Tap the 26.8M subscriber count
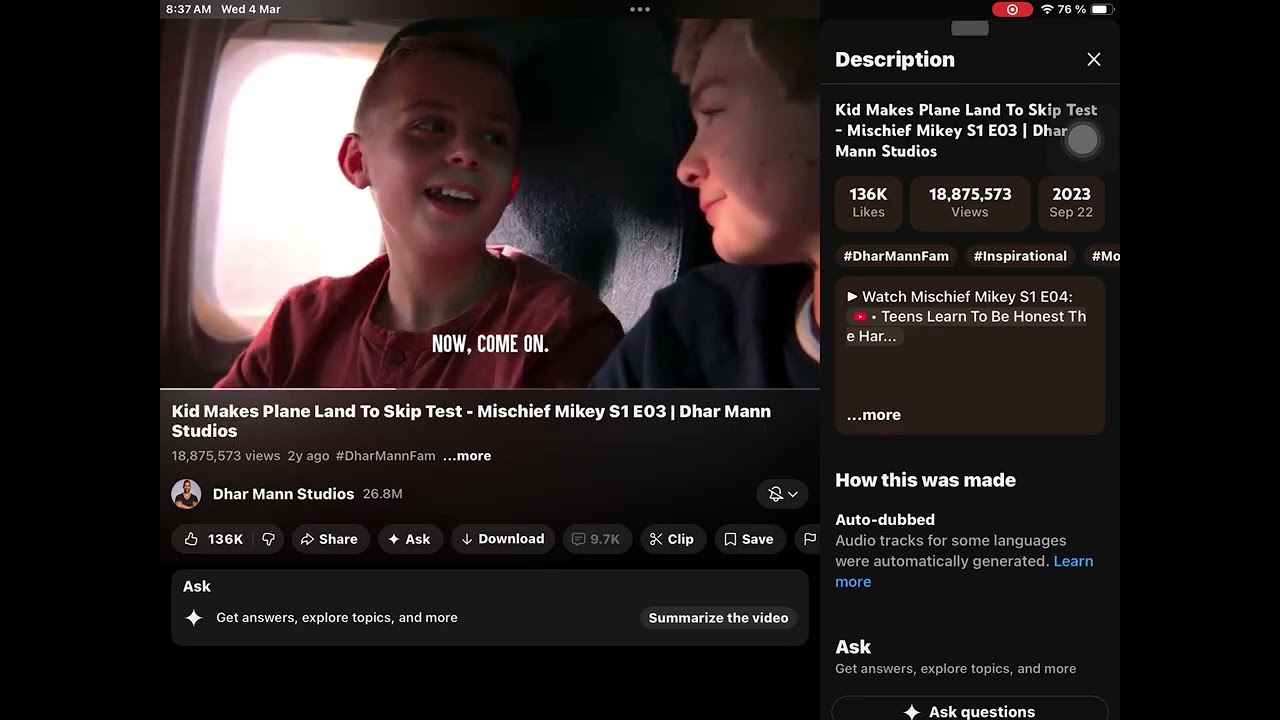This screenshot has height=720, width=1280. point(382,494)
